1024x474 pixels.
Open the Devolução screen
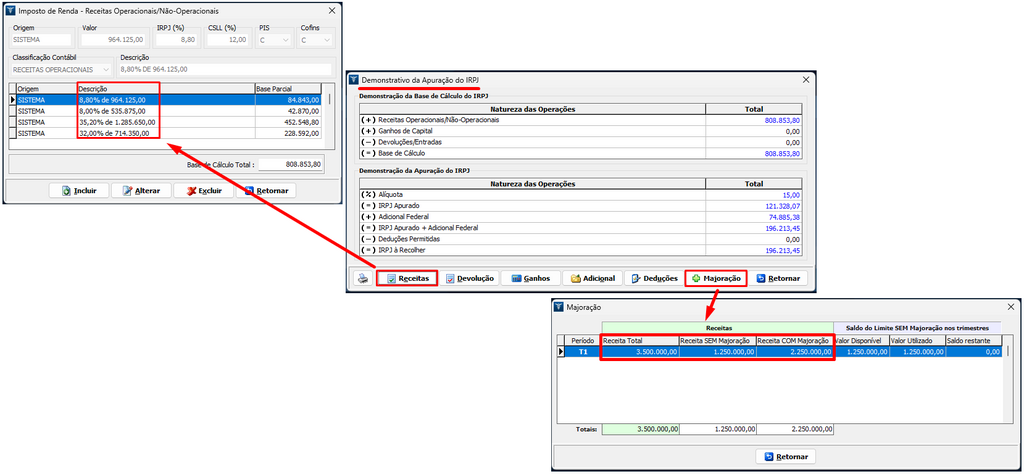tap(469, 279)
